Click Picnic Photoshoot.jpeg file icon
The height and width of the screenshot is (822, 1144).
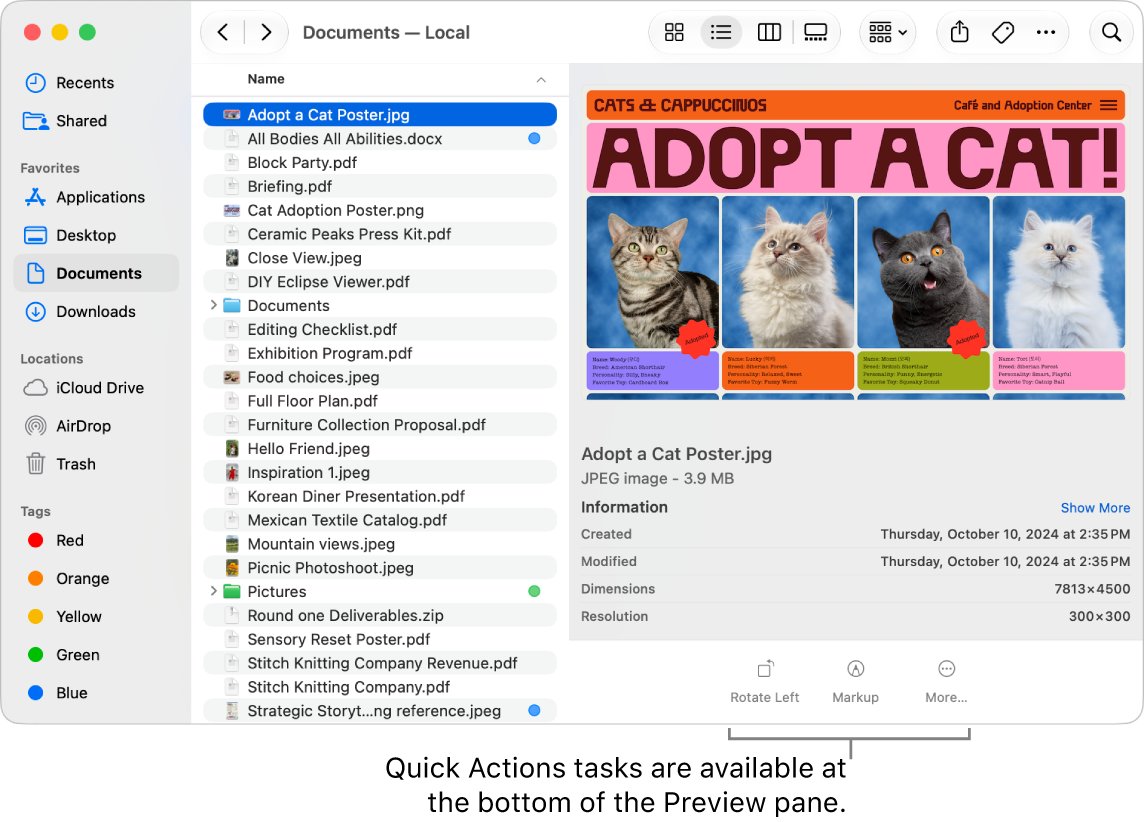[231, 567]
